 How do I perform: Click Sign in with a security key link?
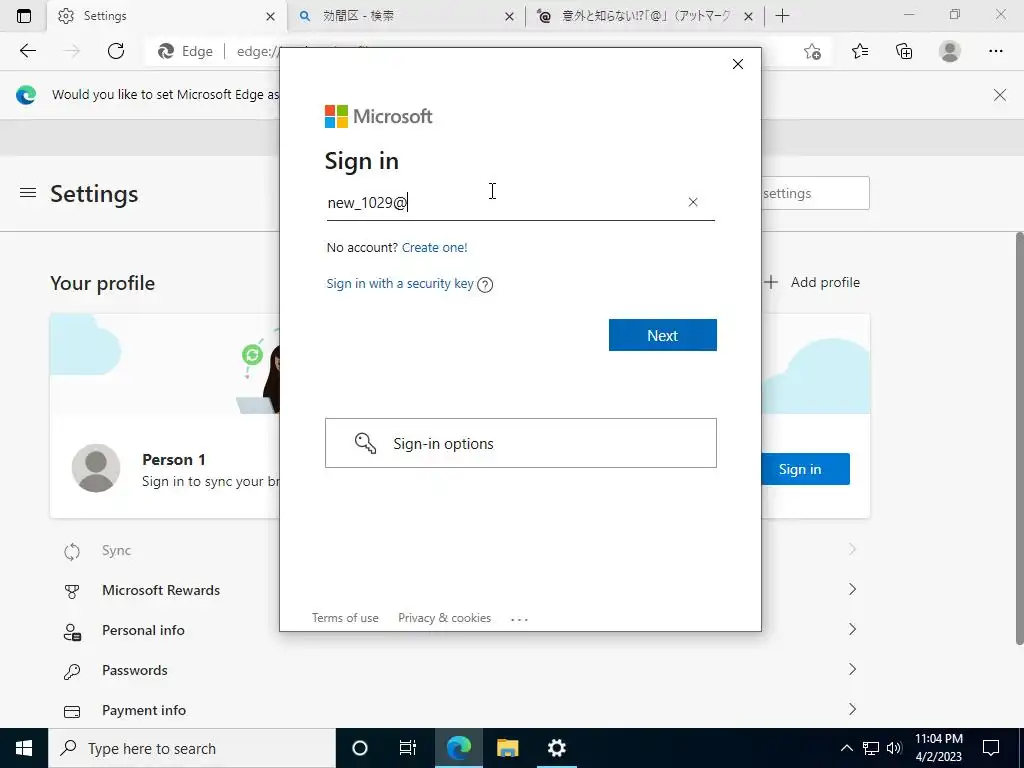point(400,283)
